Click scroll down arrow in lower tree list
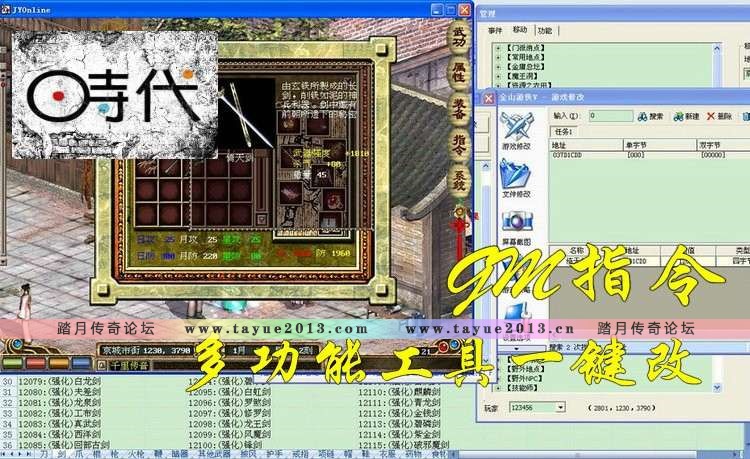This screenshot has height=459, width=750. 717,388
